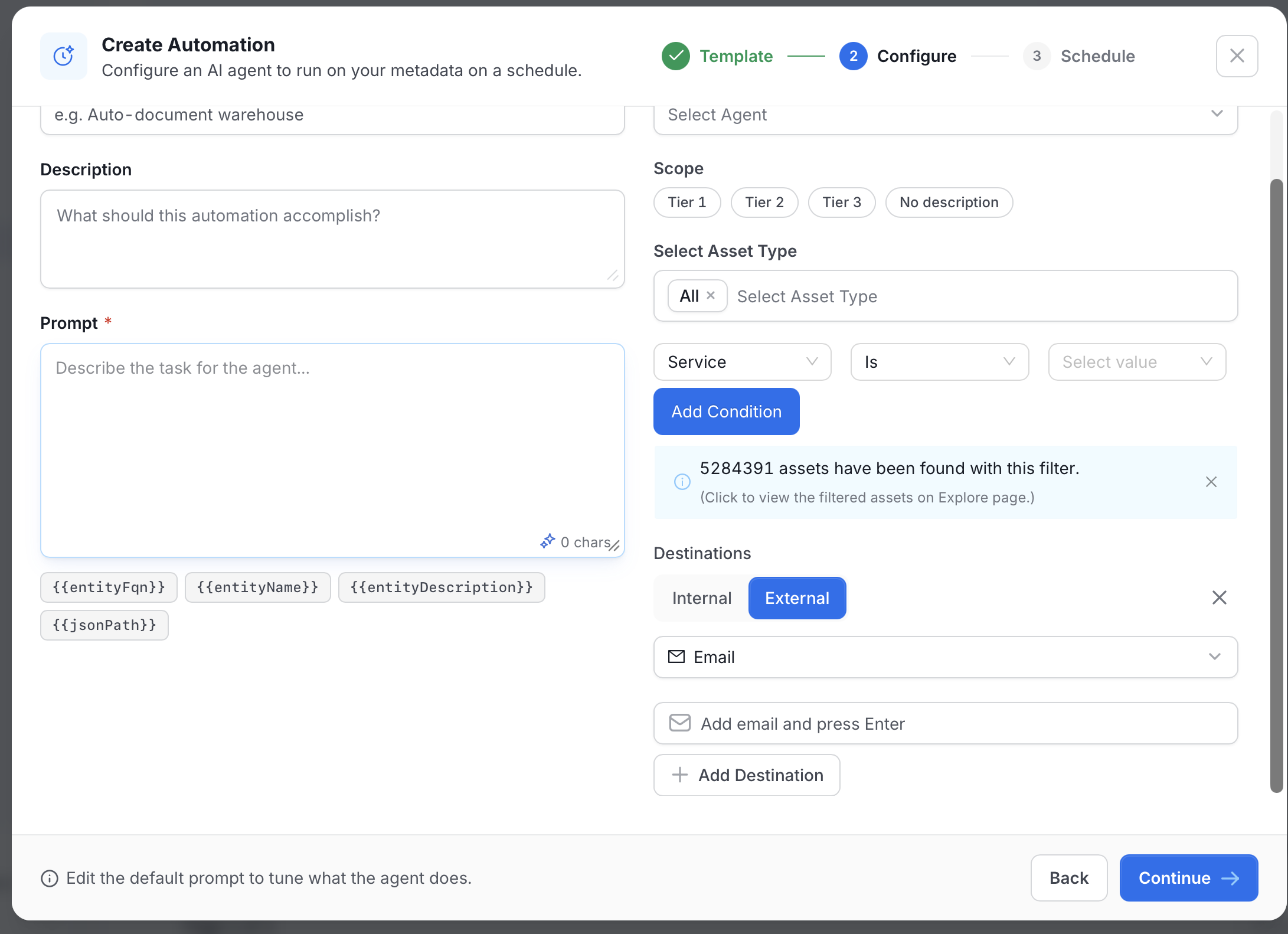
Task: Click the info icon in assets found alert
Action: coord(682,482)
